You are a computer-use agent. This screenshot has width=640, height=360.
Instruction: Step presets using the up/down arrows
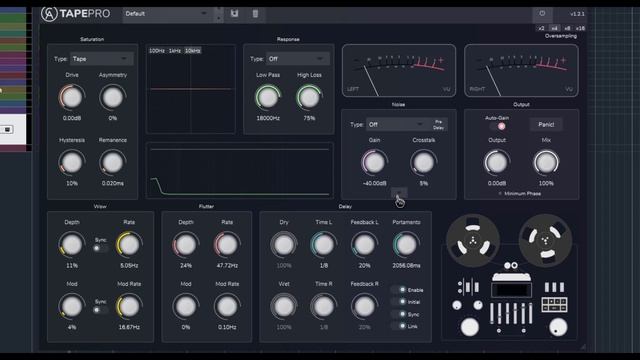click(219, 14)
